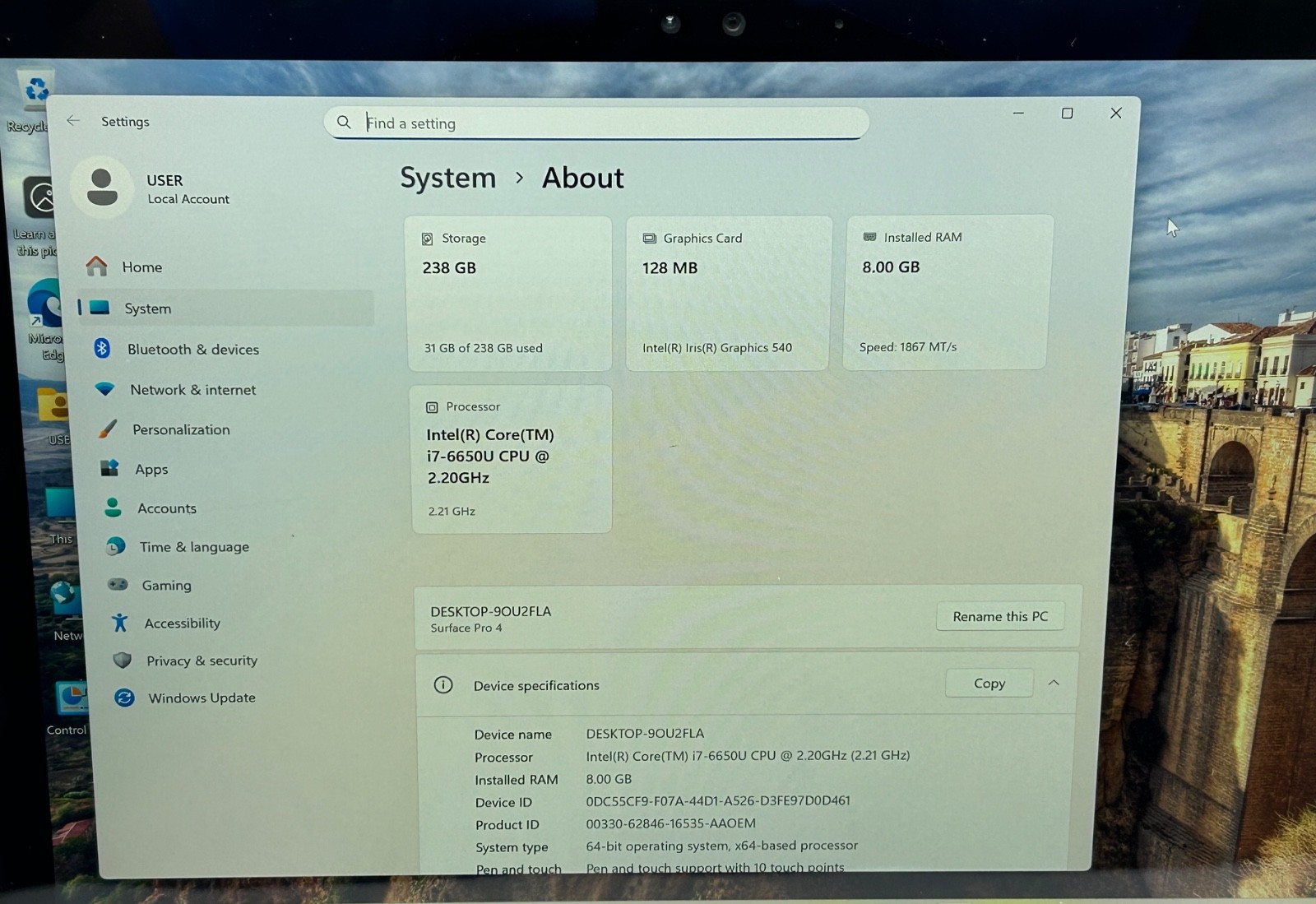Screen dimensions: 1316x904
Task: Open the Bluetooth & devices label
Action: [193, 350]
